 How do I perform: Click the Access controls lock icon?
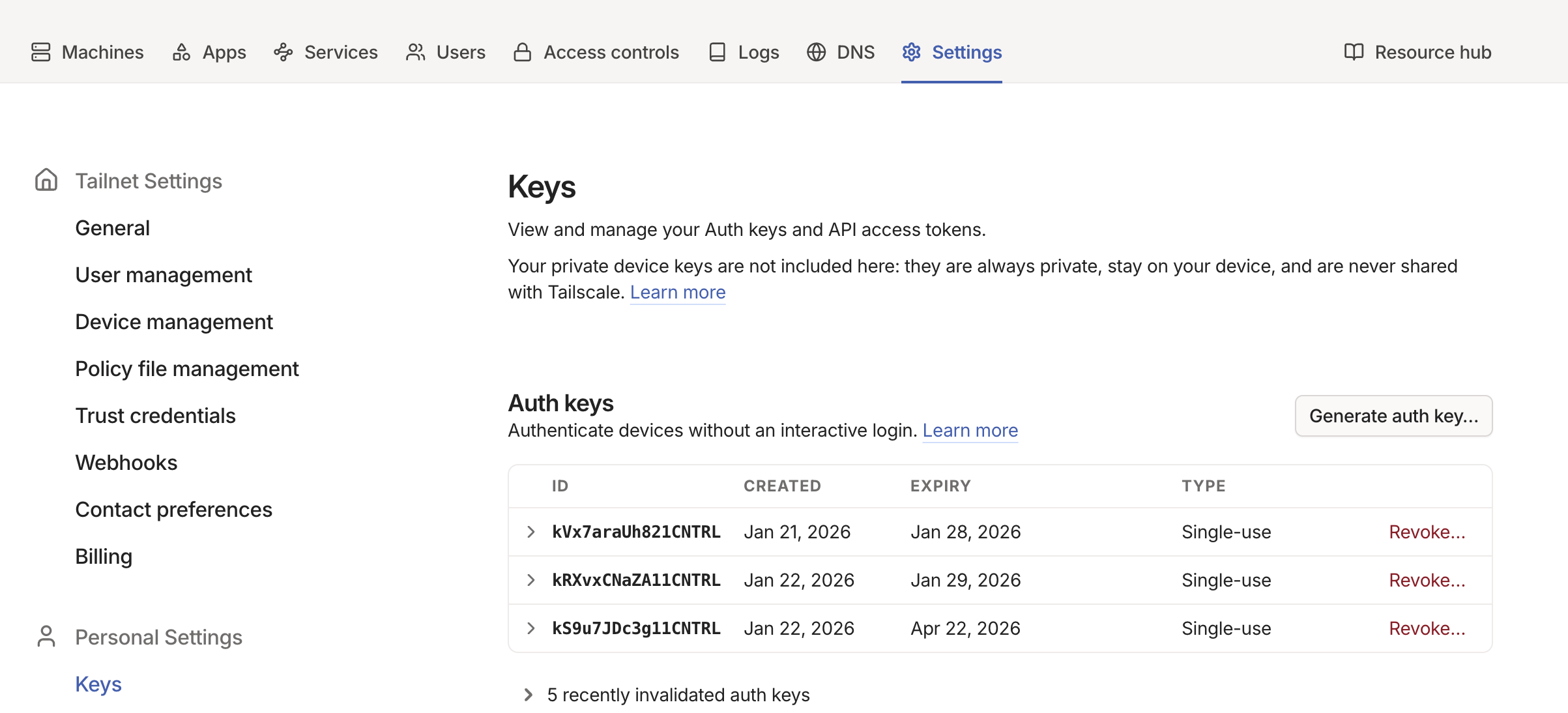pyautogui.click(x=522, y=52)
